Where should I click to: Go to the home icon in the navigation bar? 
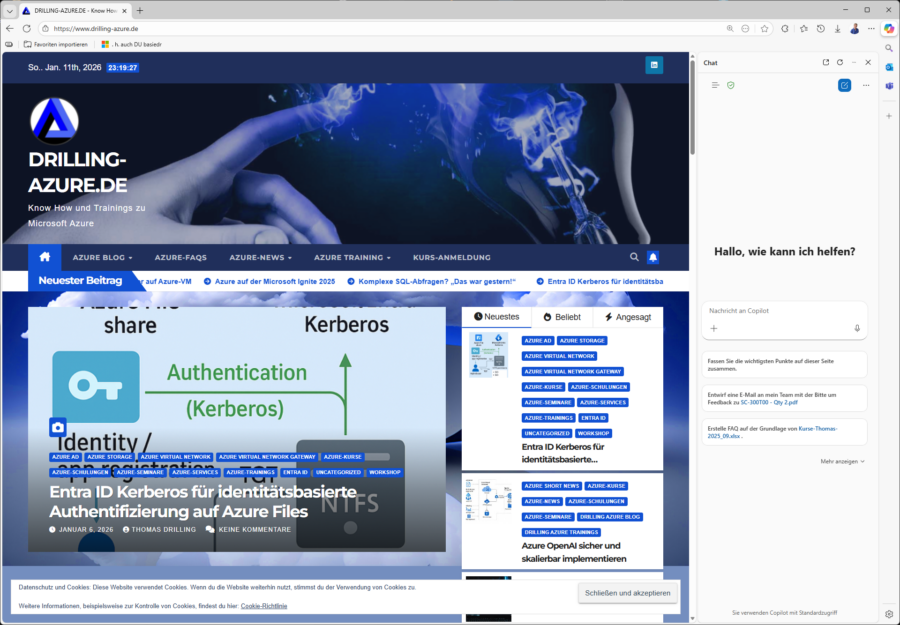(44, 257)
